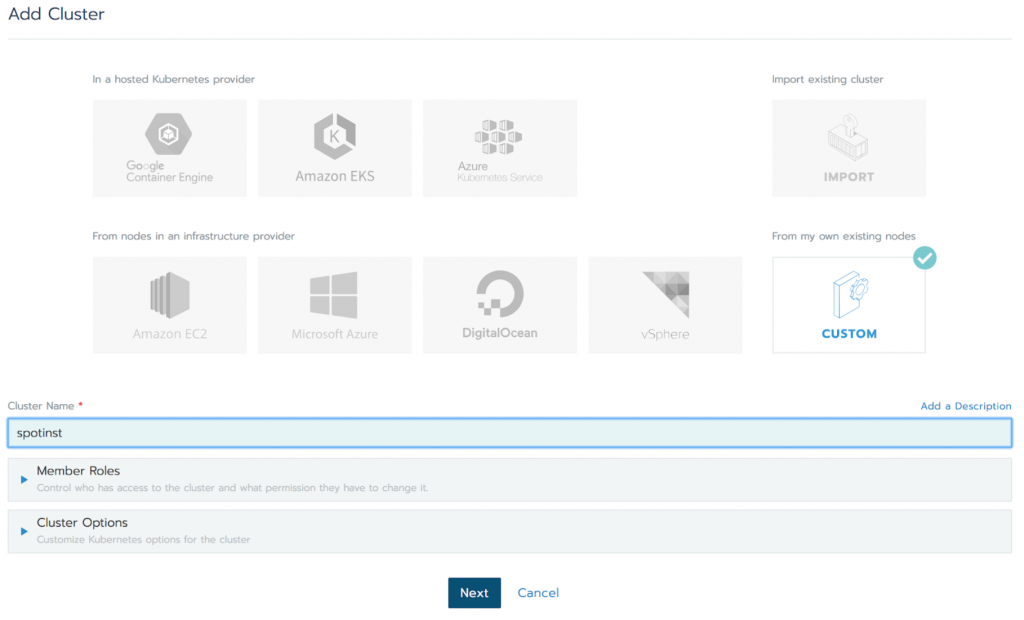Image resolution: width=1024 pixels, height=620 pixels.
Task: Pick the Azure Kubernetes Service tile
Action: [499, 148]
